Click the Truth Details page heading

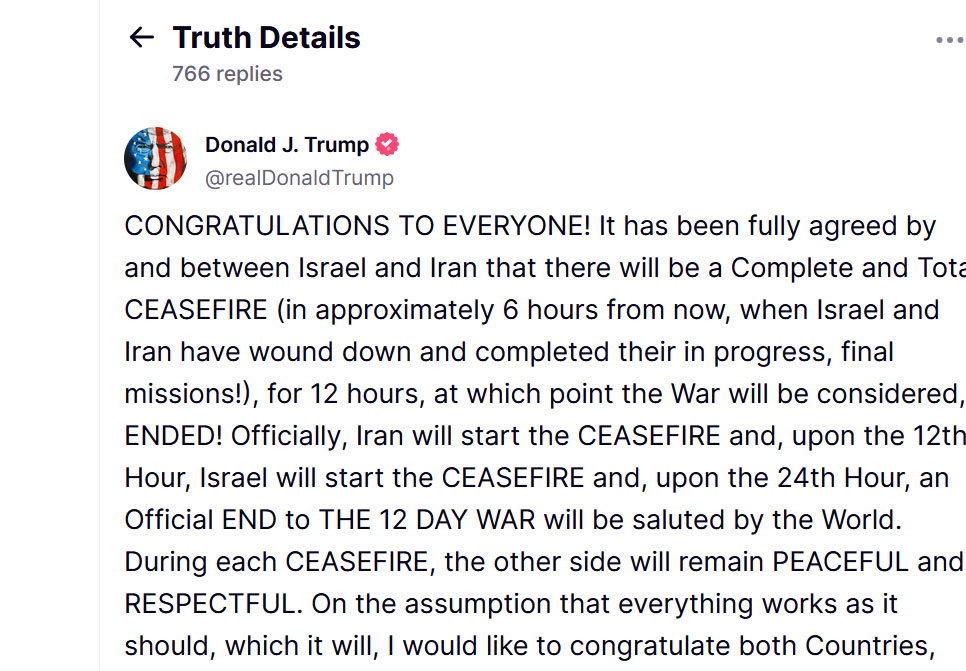(x=266, y=38)
